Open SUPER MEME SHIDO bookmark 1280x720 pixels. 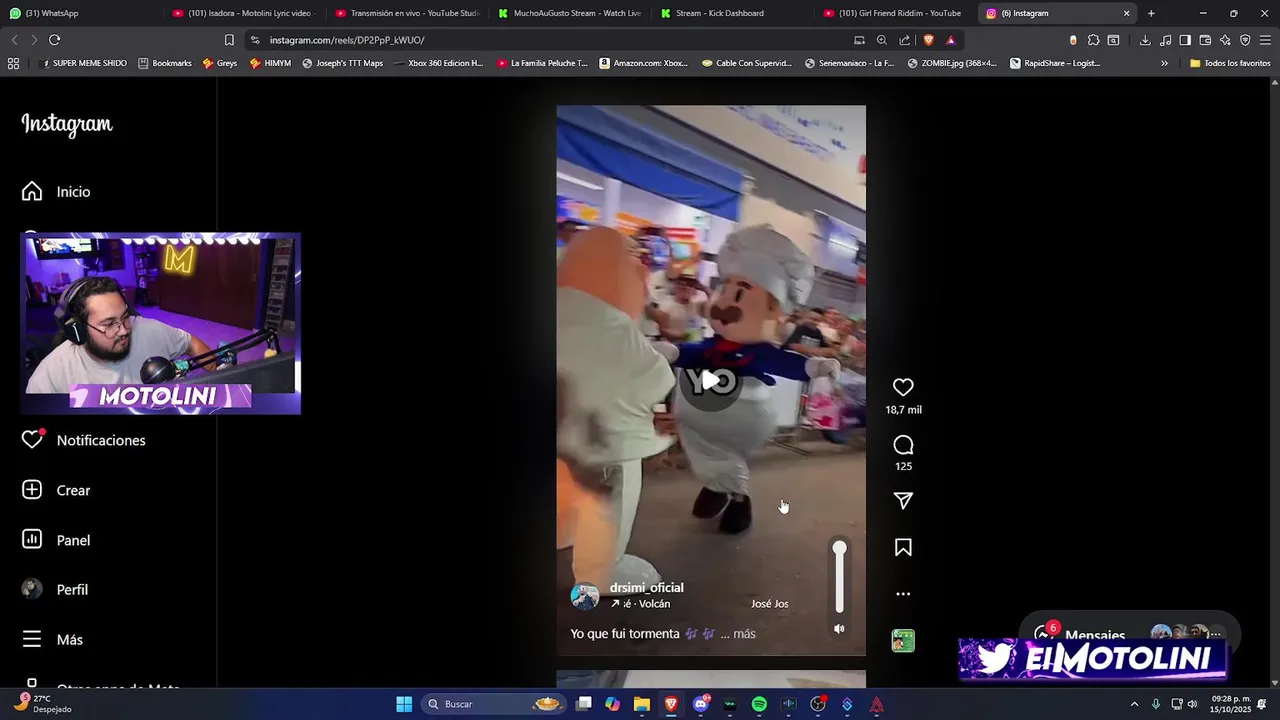tap(84, 63)
